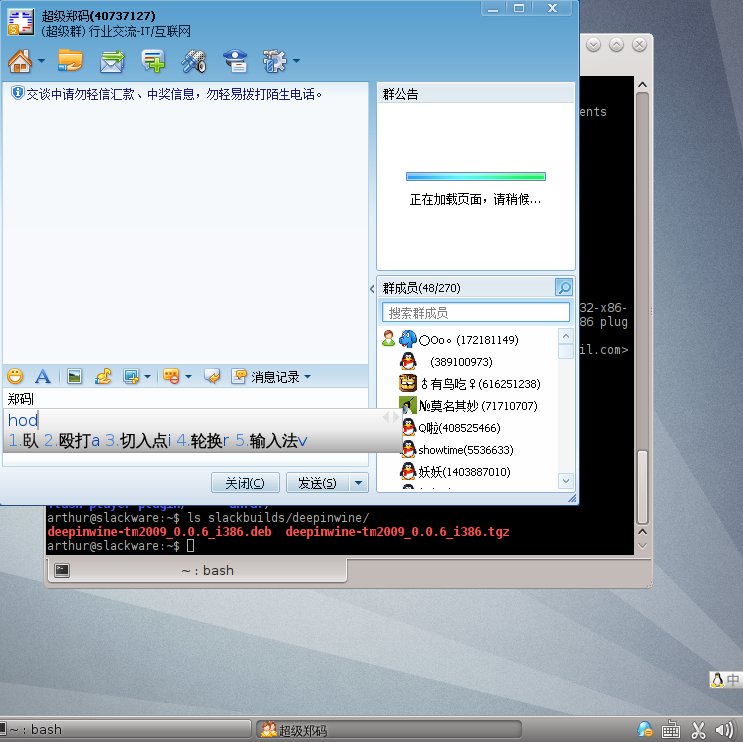Image resolution: width=743 pixels, height=742 pixels.
Task: Collapse the side panel arrow
Action: [x=372, y=289]
